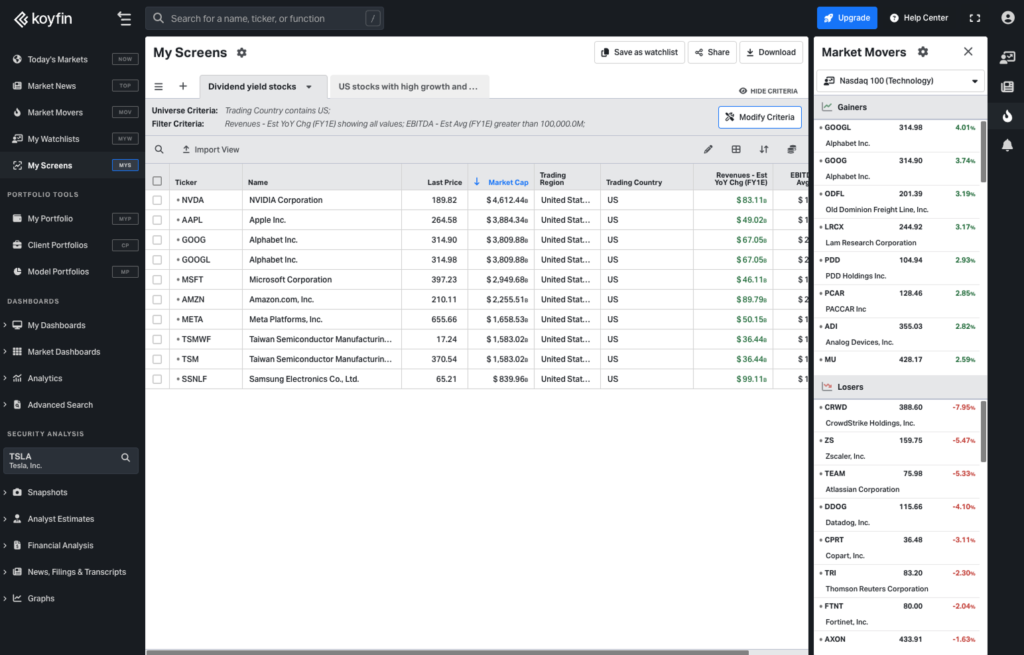Check the AAPL row checkbox
Screen dimensions: 1024x655
157,219
